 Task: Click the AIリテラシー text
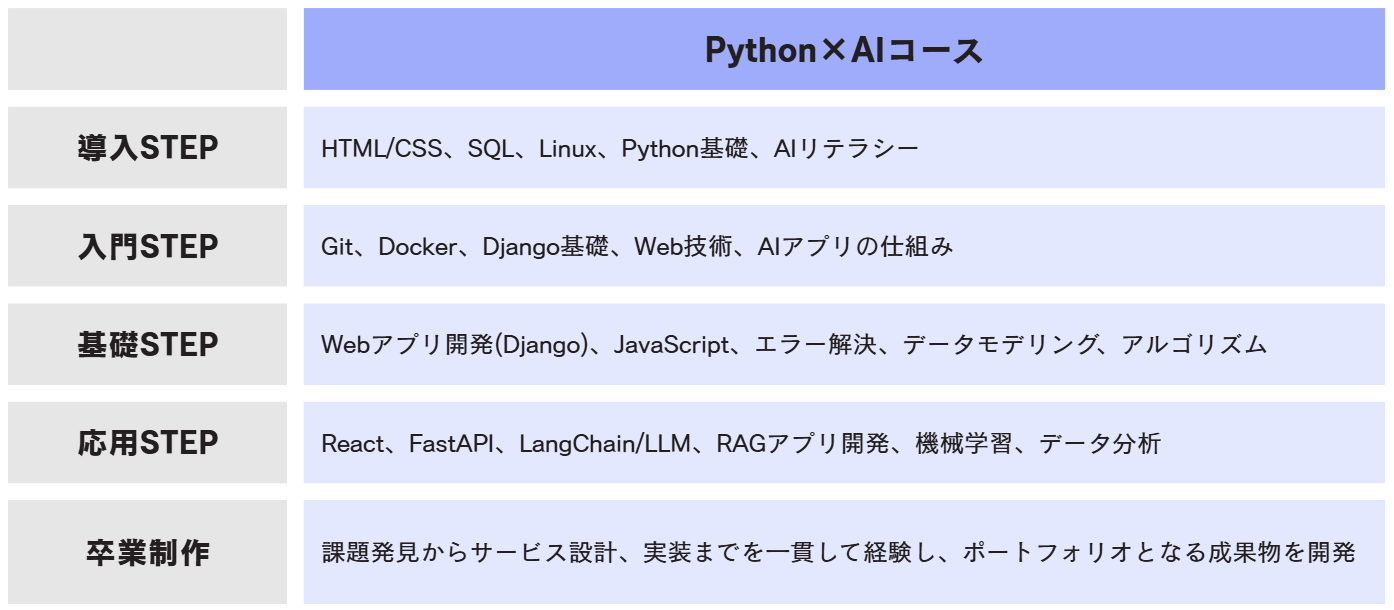(x=846, y=149)
